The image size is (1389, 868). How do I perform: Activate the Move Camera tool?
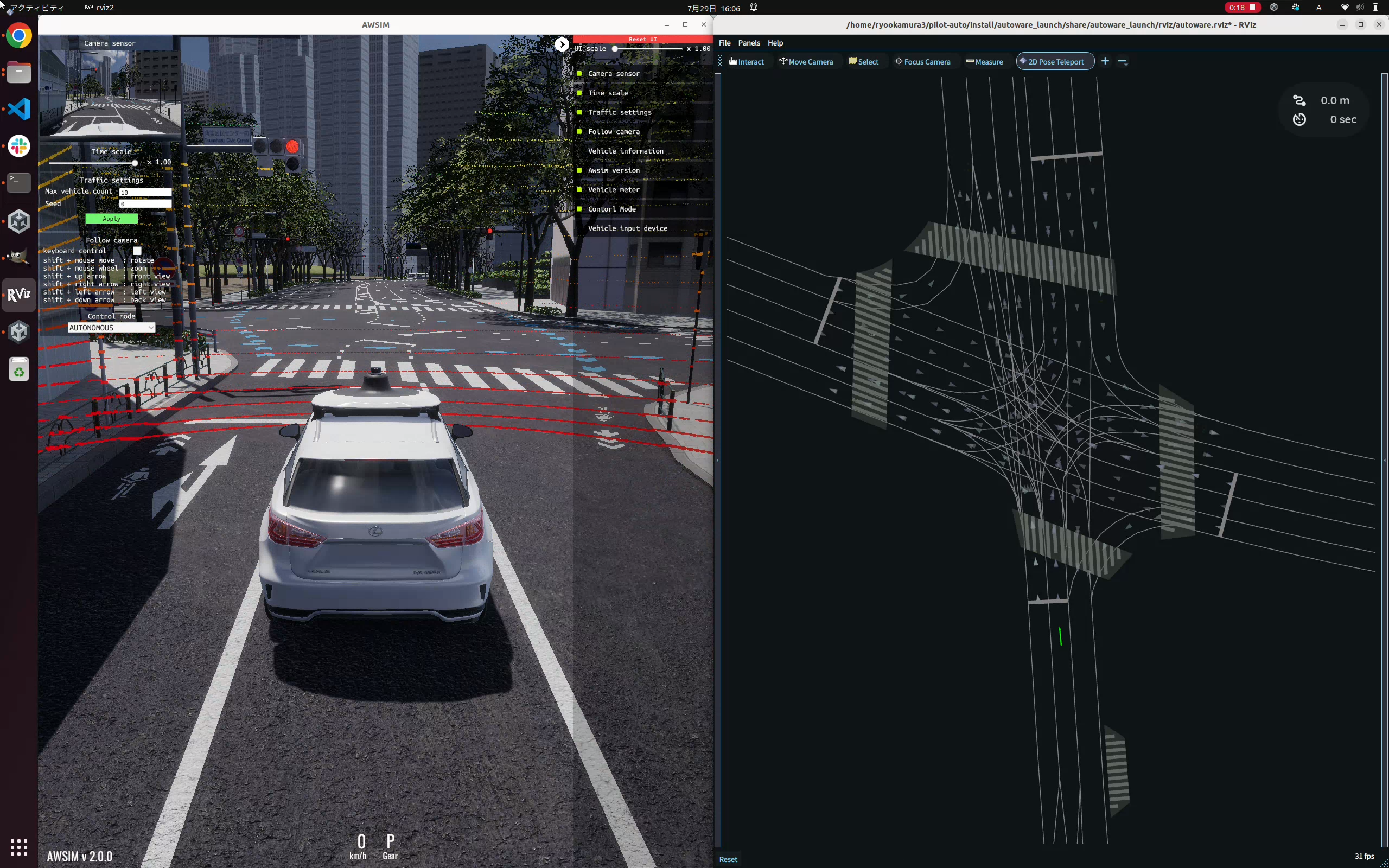click(806, 61)
